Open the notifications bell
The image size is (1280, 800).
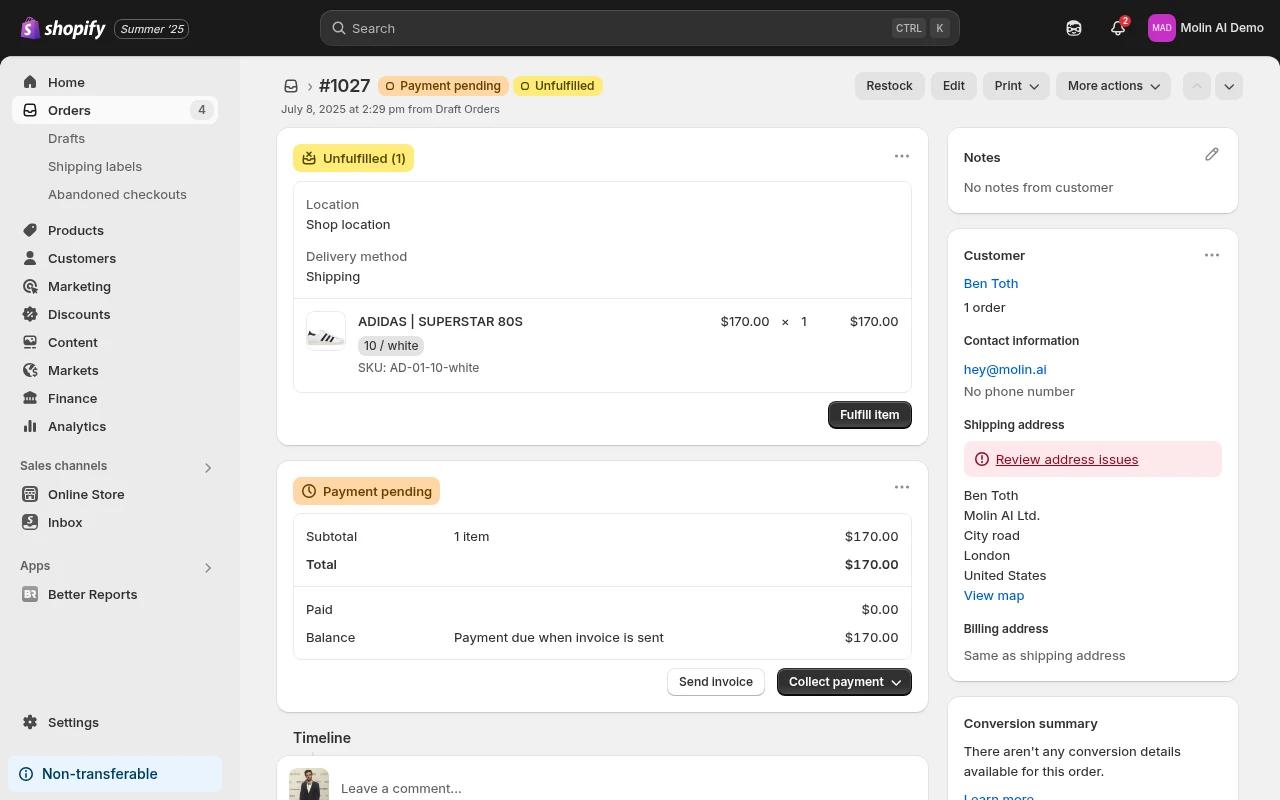1118,28
